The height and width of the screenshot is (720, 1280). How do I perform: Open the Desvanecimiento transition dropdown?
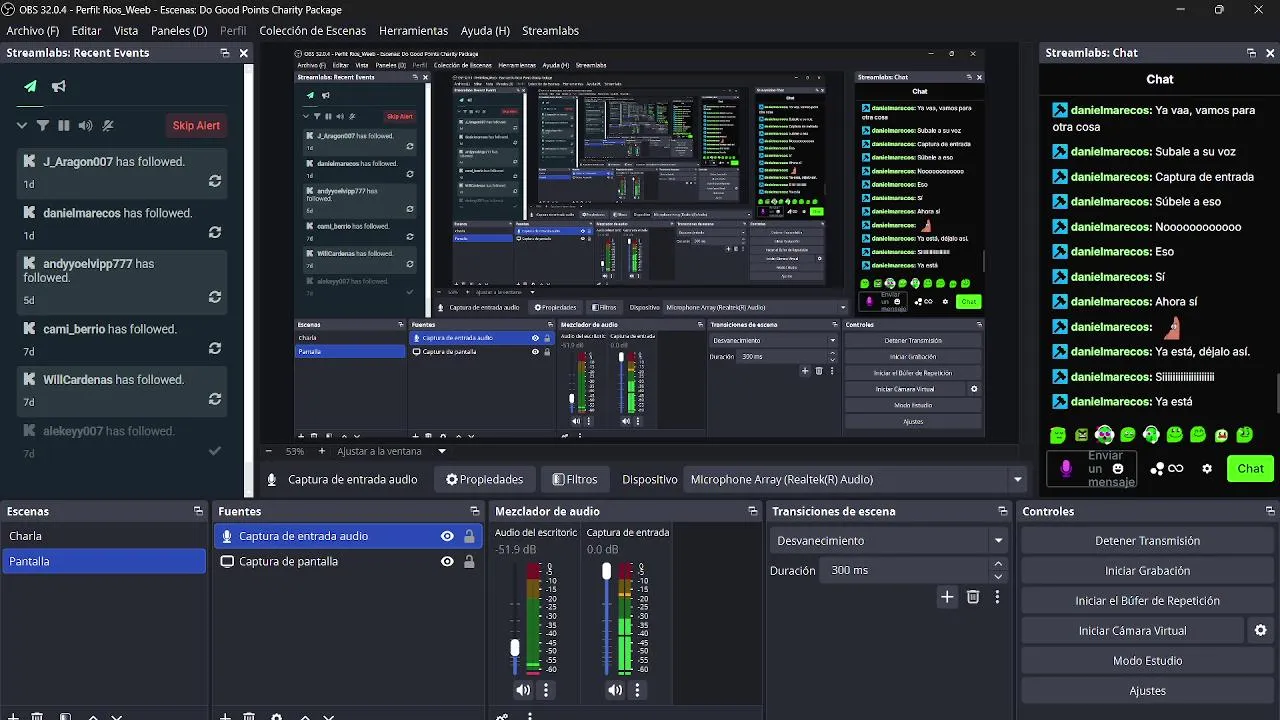[x=888, y=541]
